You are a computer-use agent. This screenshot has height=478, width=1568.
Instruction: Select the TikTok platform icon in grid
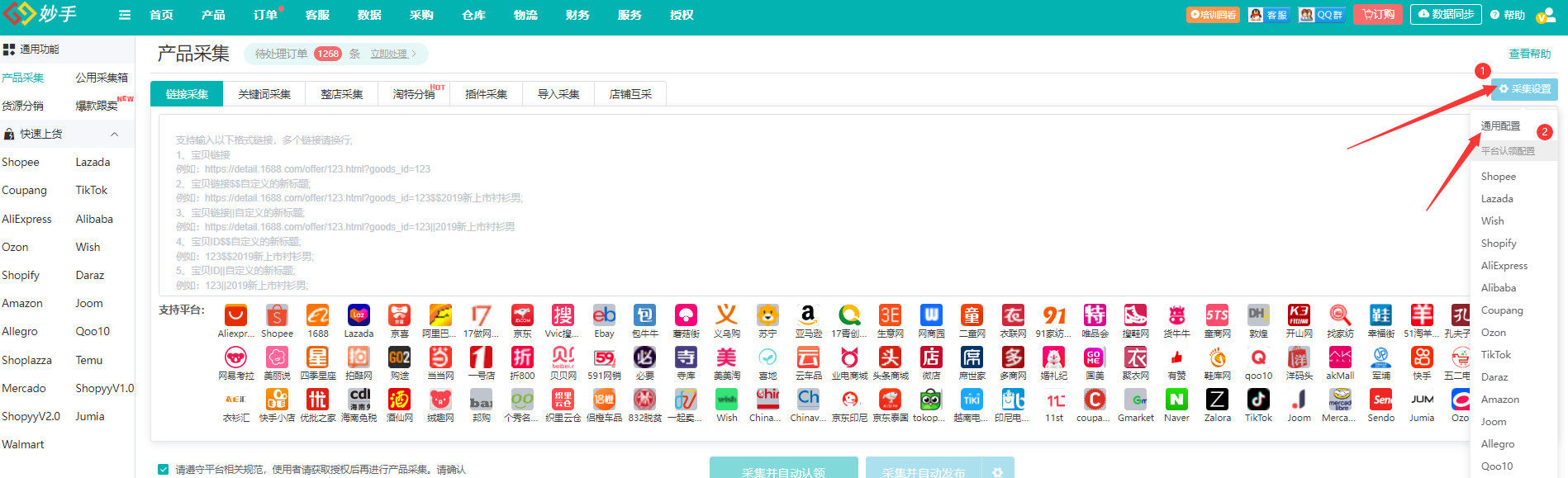pos(1258,400)
